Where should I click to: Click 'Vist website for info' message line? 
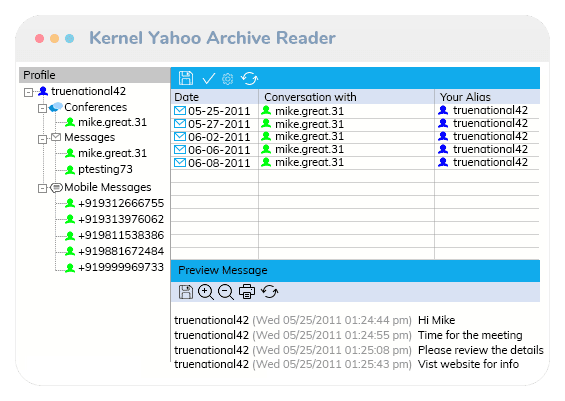click(x=468, y=364)
